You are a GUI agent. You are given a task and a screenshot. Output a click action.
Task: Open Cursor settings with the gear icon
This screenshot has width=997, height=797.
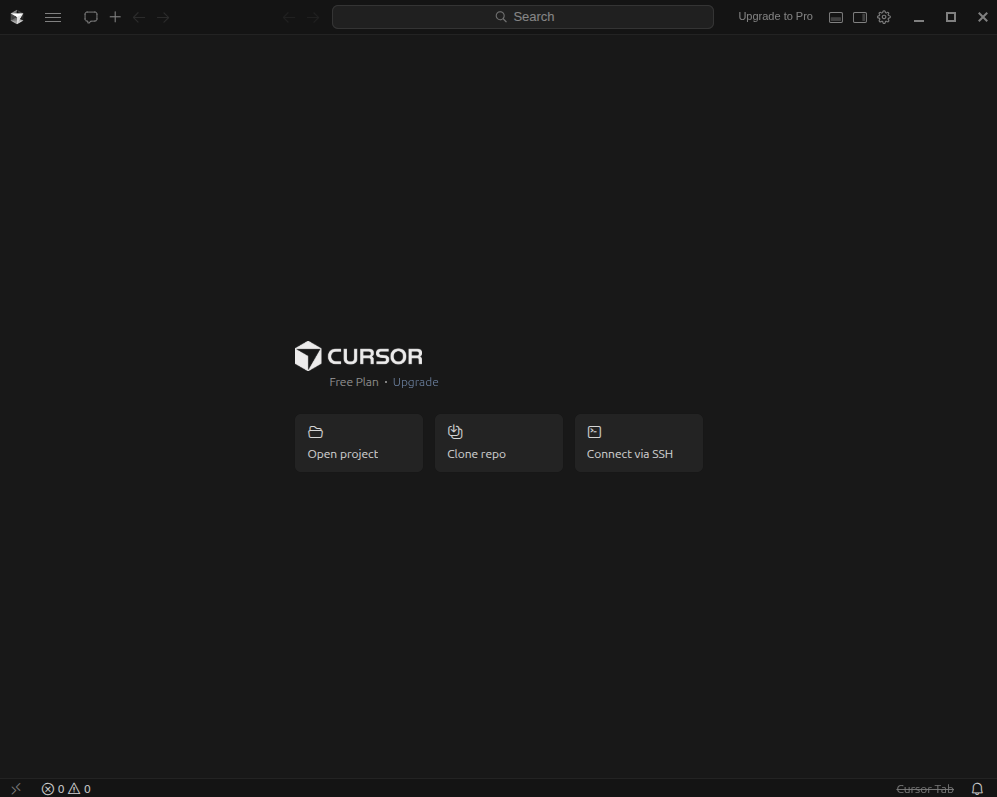883,17
